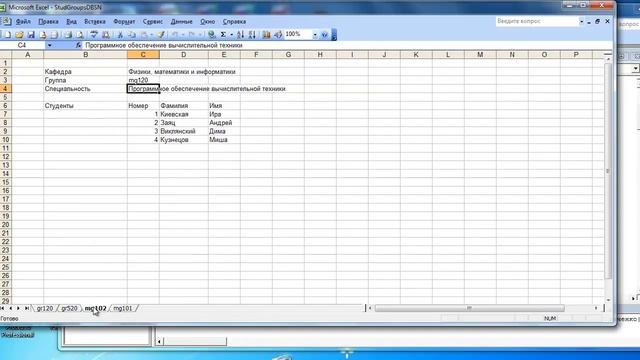Open the Сервис menu
Screen dimensions: 640x360
point(153,22)
